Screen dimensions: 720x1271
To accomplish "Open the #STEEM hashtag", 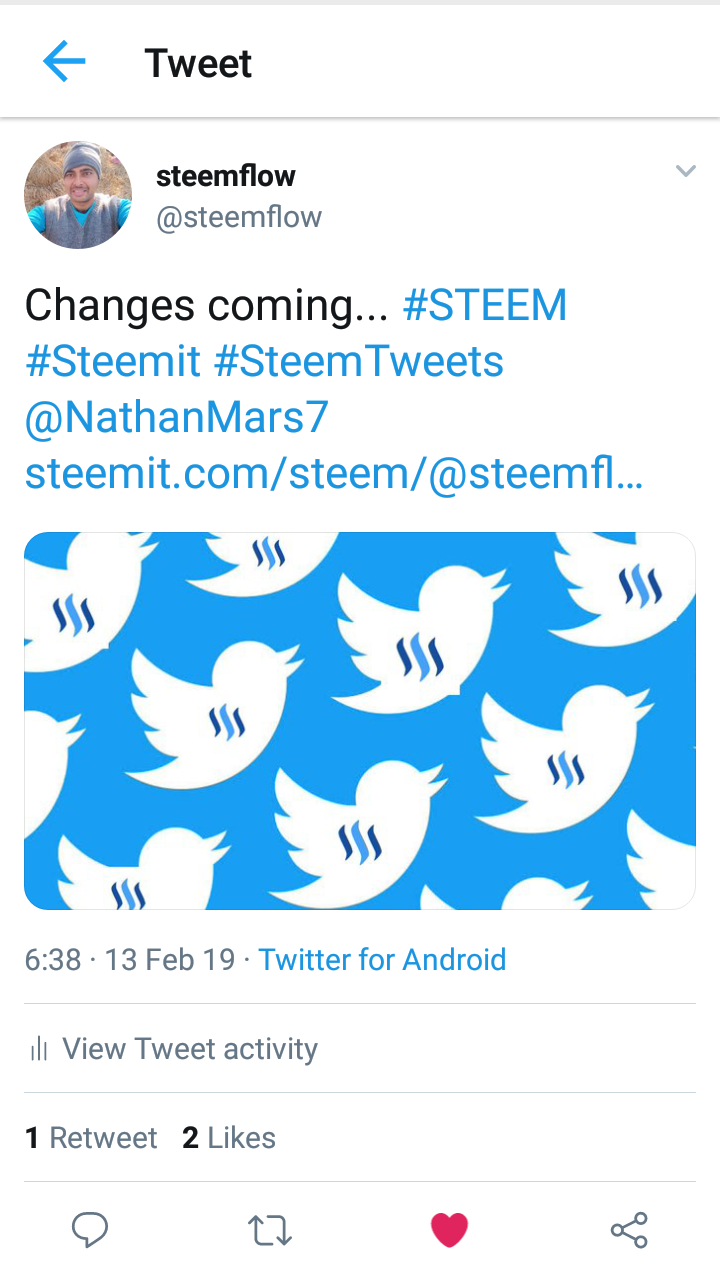I will pos(484,305).
